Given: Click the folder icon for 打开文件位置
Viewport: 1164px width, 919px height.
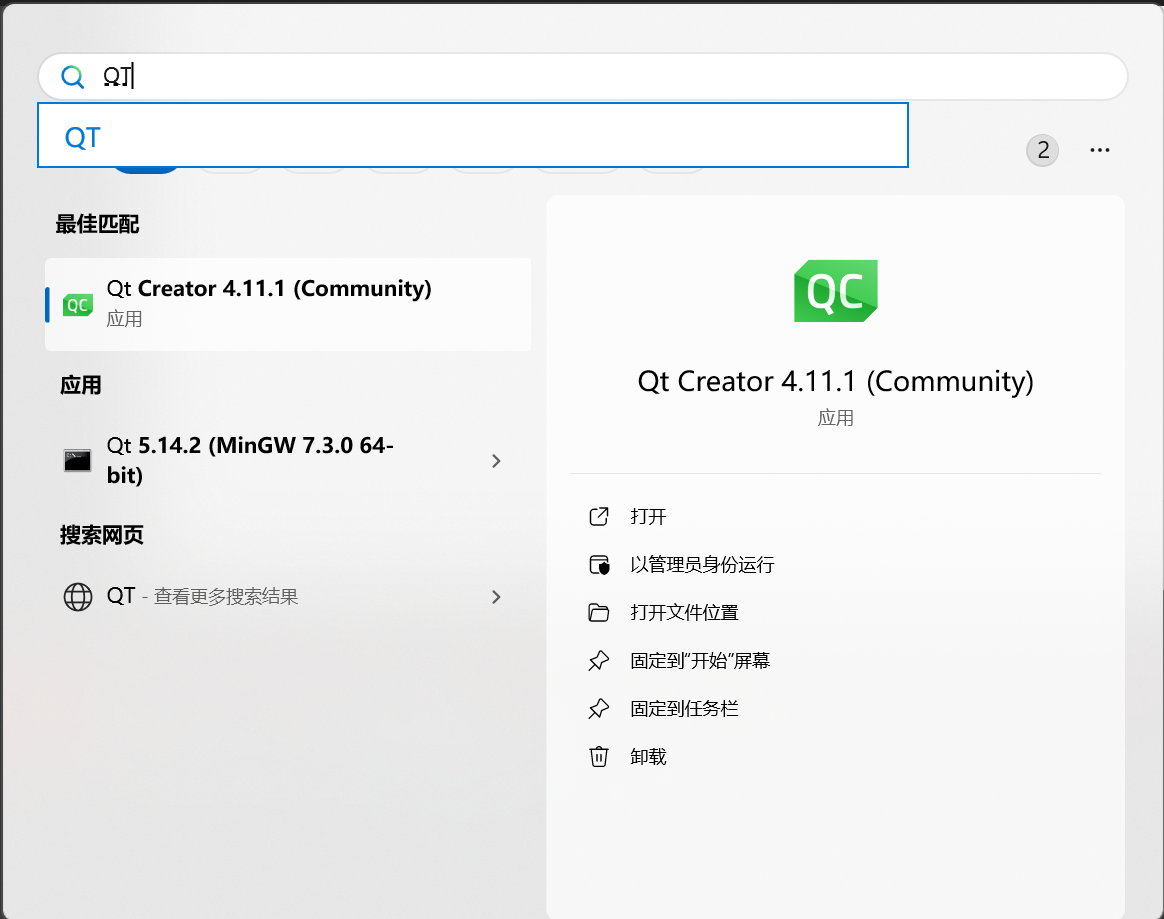Looking at the screenshot, I should point(598,613).
